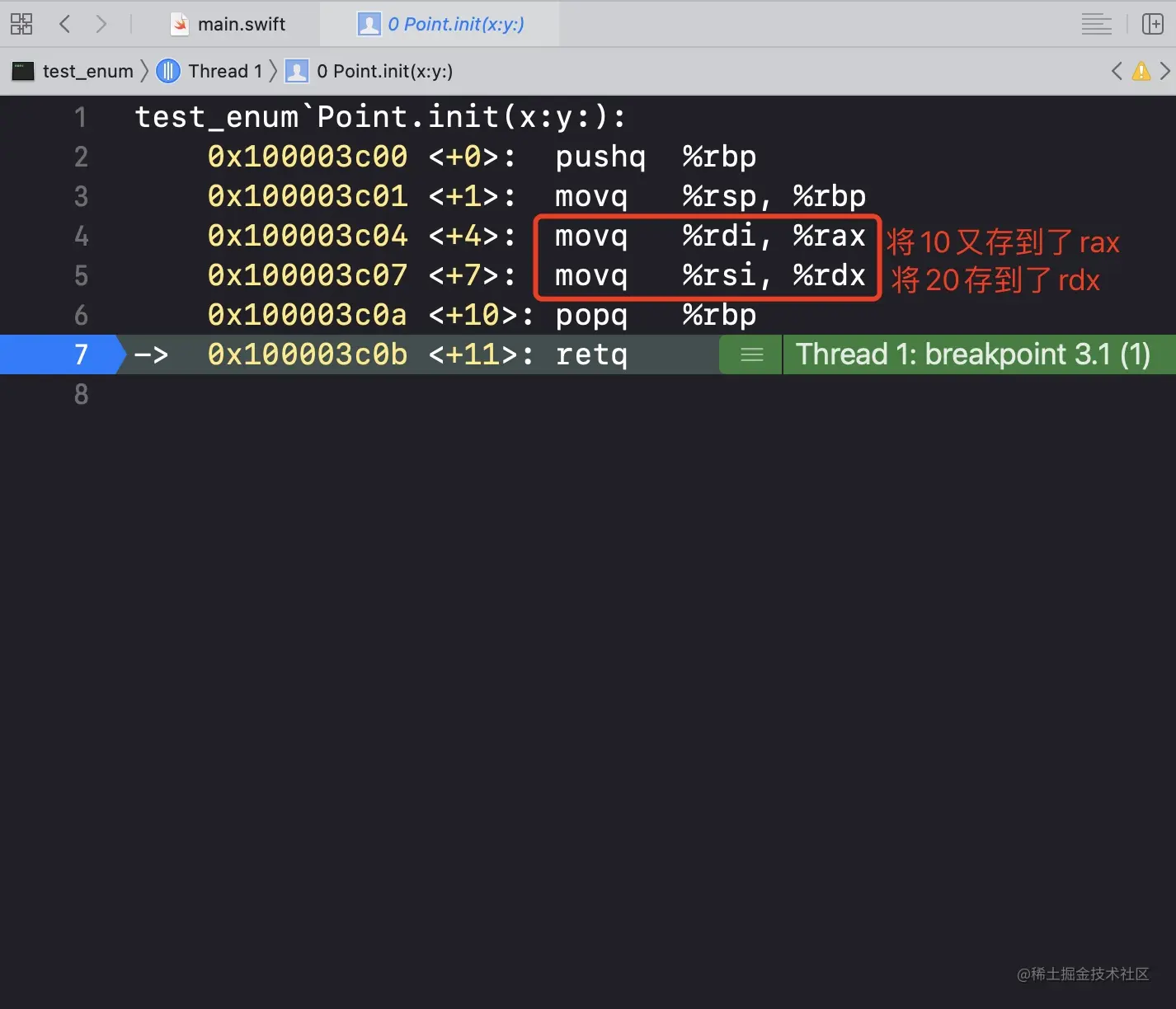This screenshot has width=1176, height=1009.
Task: Click the test_enum`Point.init(x:y:): header line
Action: click(x=381, y=117)
